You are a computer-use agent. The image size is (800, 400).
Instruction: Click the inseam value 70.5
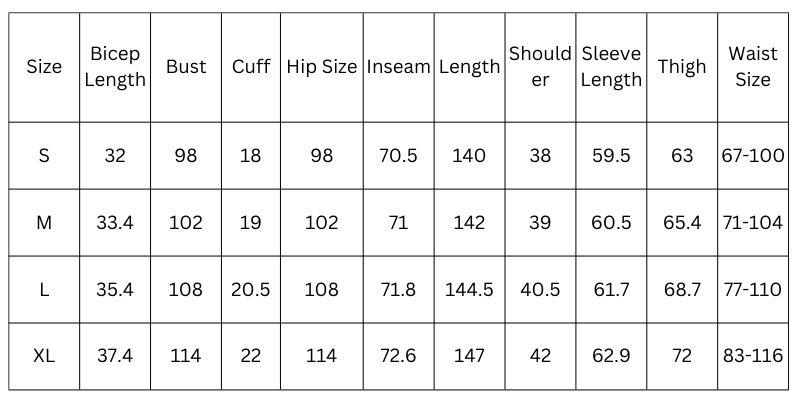pyautogui.click(x=398, y=156)
